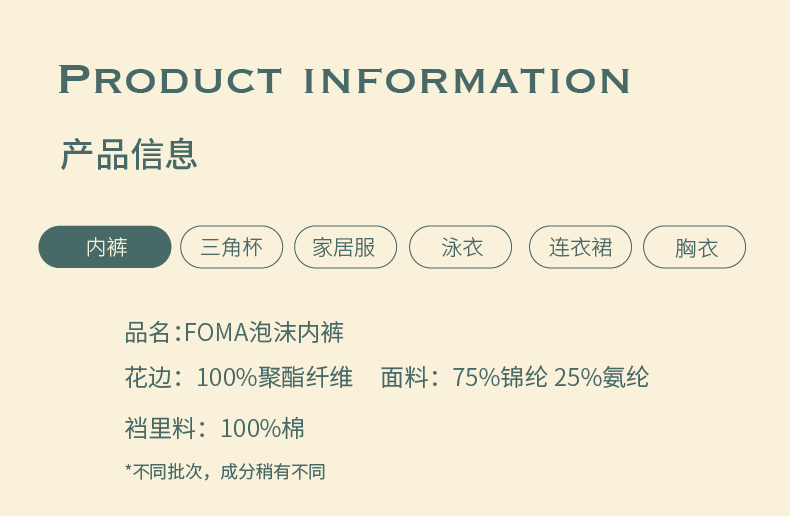The width and height of the screenshot is (790, 516).
Task: Select the 内裤 tab
Action: pos(105,247)
